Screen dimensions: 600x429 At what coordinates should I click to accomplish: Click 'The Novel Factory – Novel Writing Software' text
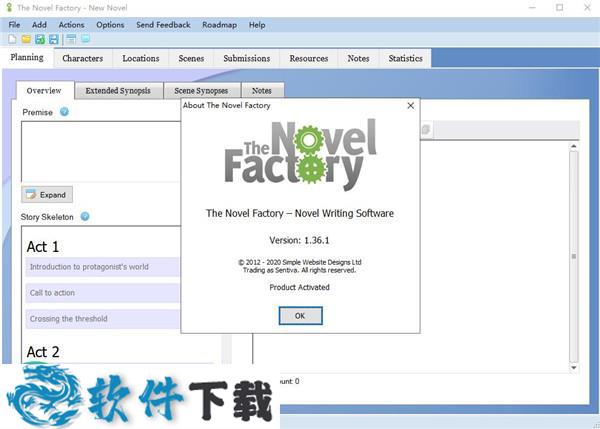(x=300, y=213)
